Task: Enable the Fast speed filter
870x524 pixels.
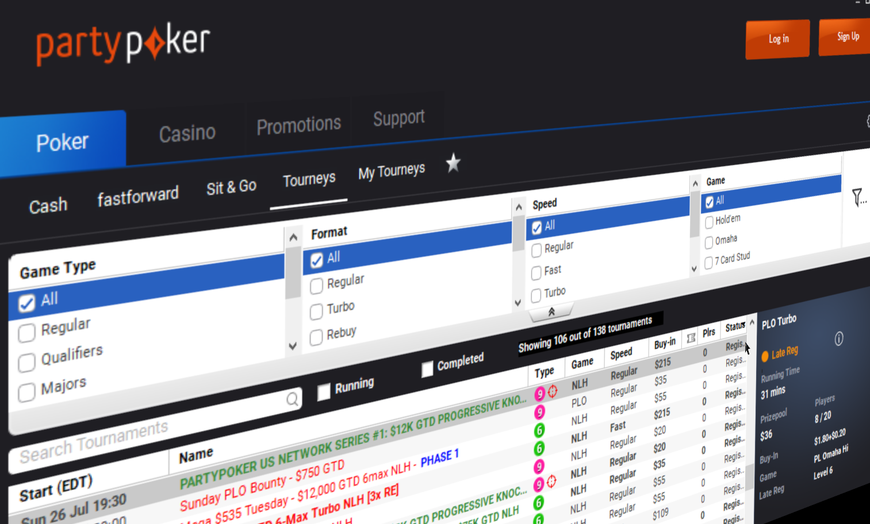Action: [x=536, y=273]
